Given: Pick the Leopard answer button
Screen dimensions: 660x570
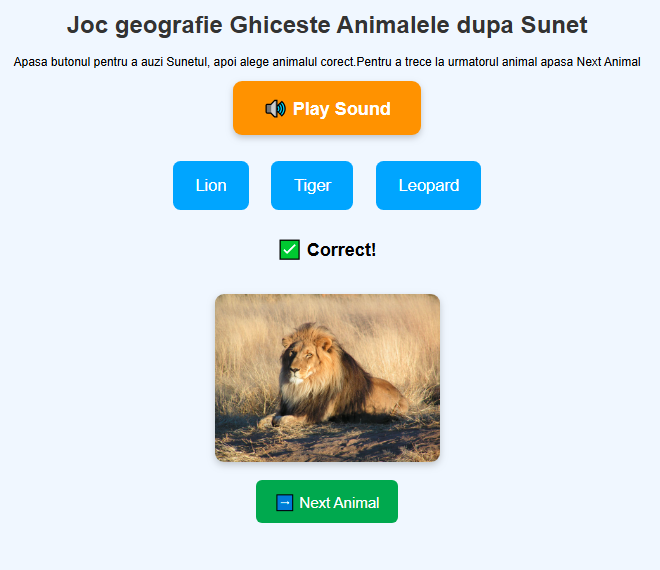Looking at the screenshot, I should click(x=428, y=185).
